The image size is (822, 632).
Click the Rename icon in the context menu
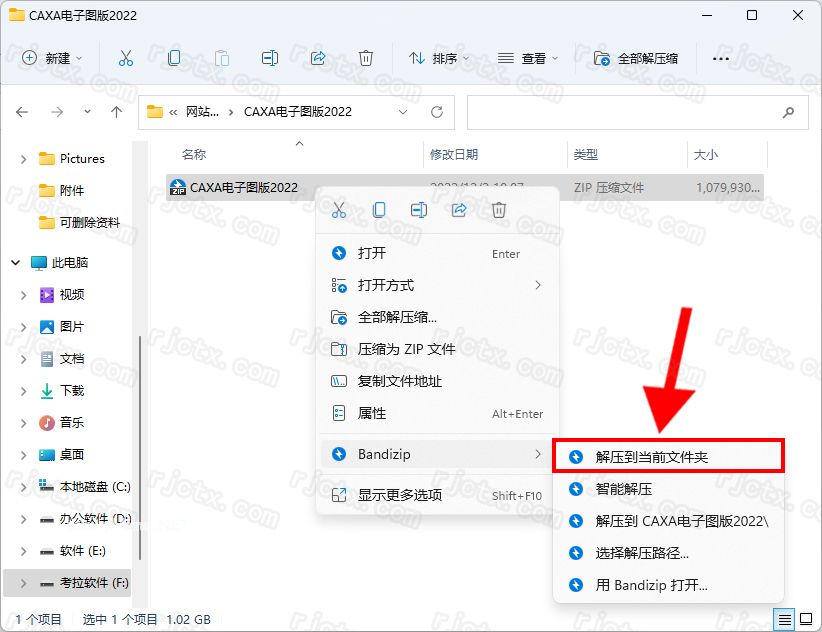(x=419, y=210)
